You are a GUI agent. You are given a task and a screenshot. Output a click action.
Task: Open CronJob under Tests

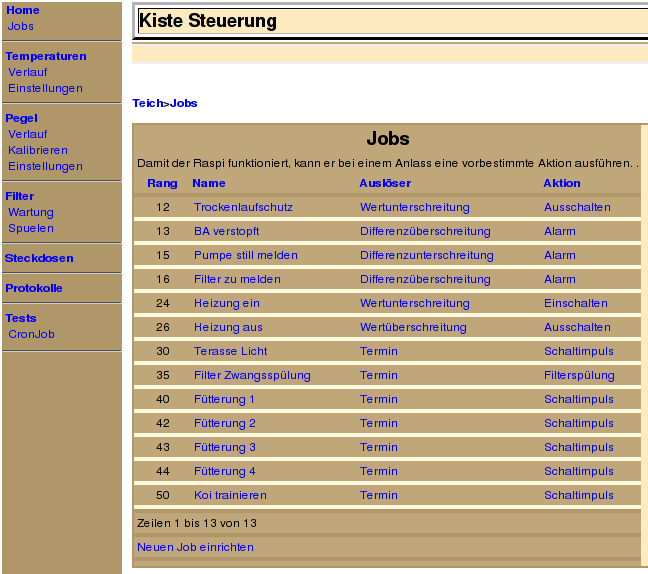click(32, 334)
